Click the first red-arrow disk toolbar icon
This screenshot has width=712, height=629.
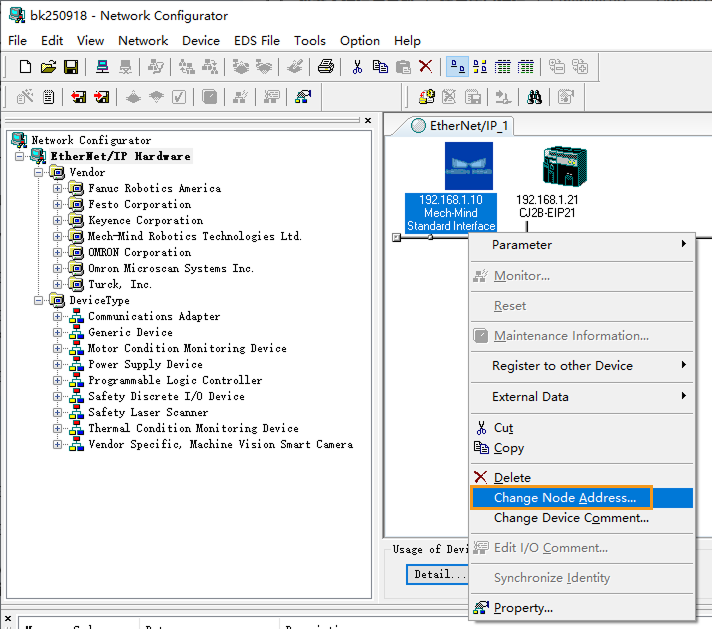point(79,97)
